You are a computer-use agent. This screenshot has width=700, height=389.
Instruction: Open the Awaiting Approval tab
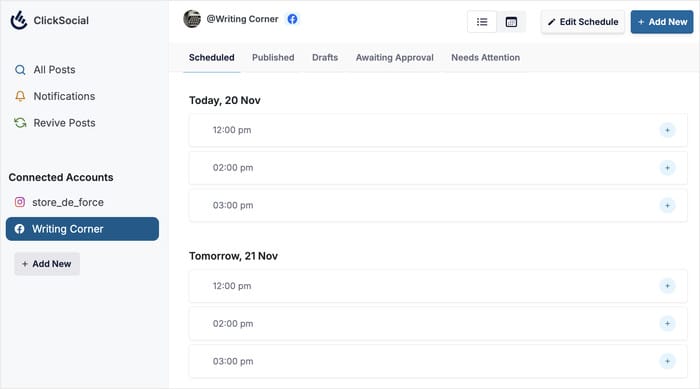pos(395,58)
